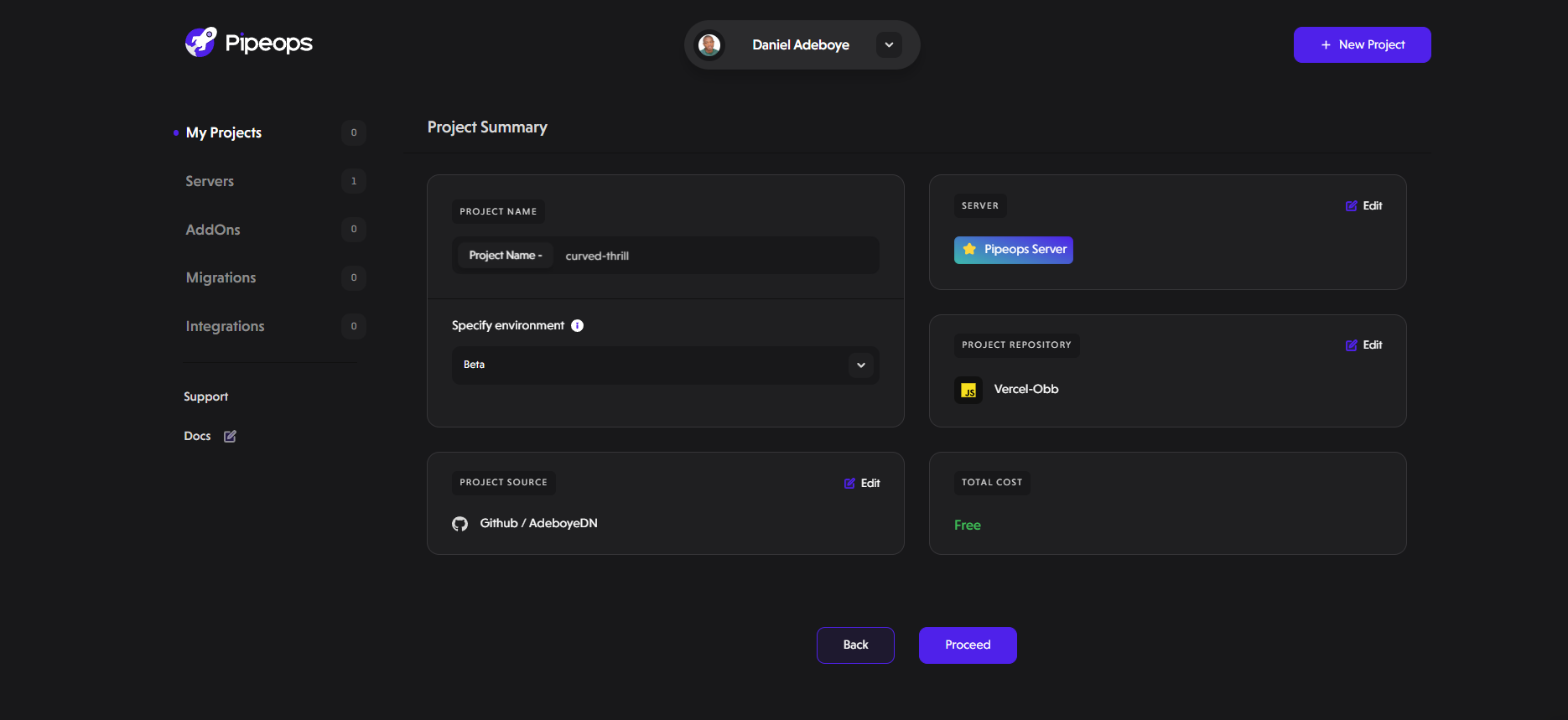Click Daniel Adeboye's profile avatar

click(x=709, y=45)
